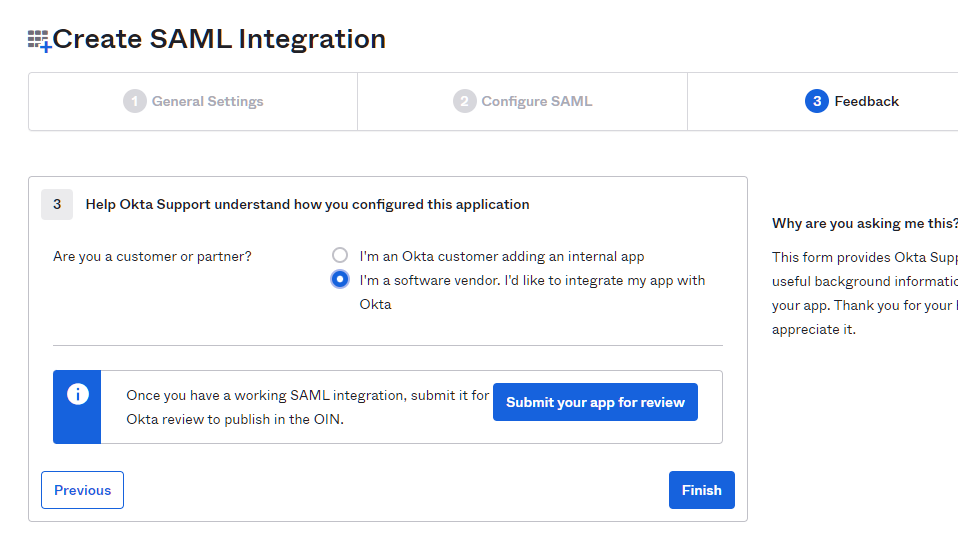
Task: Click the app grid icon beside the page title
Action: pyautogui.click(x=39, y=41)
